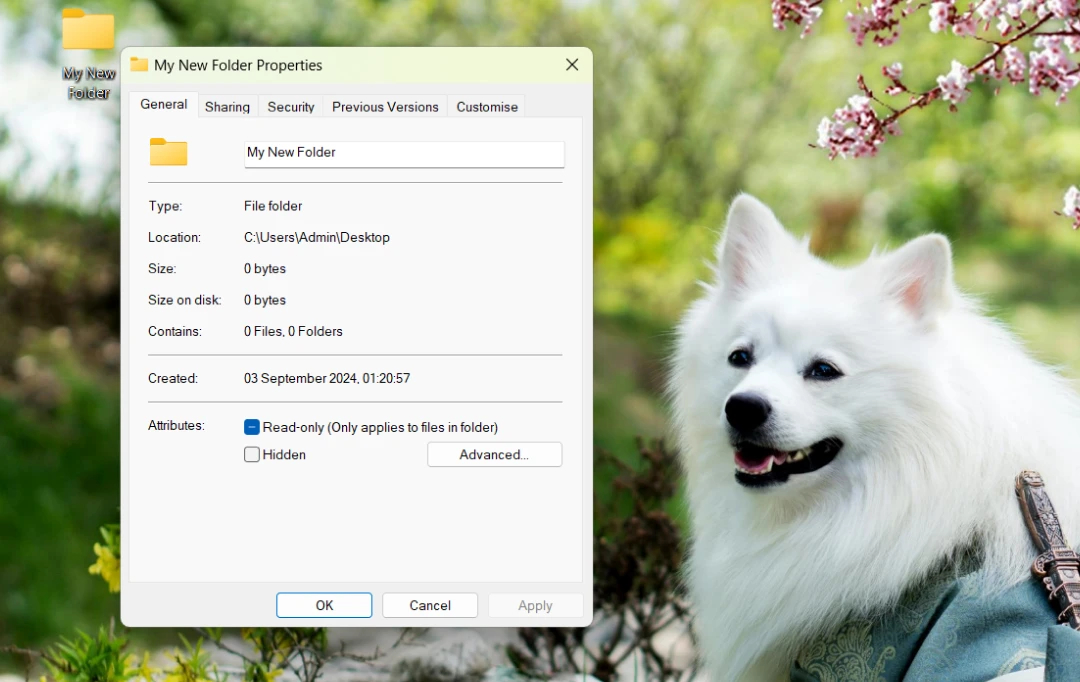Close the My New Folder Properties dialog
The image size is (1080, 682).
click(571, 64)
